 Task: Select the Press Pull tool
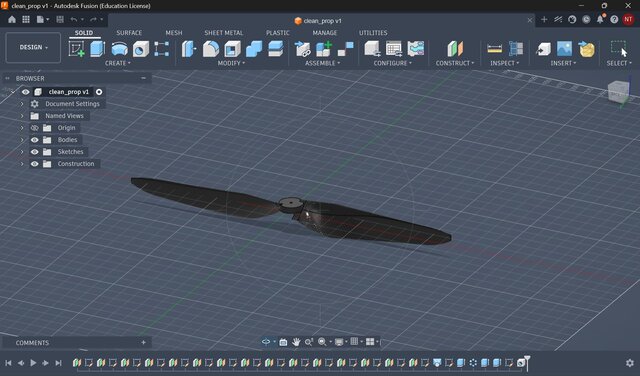189,49
